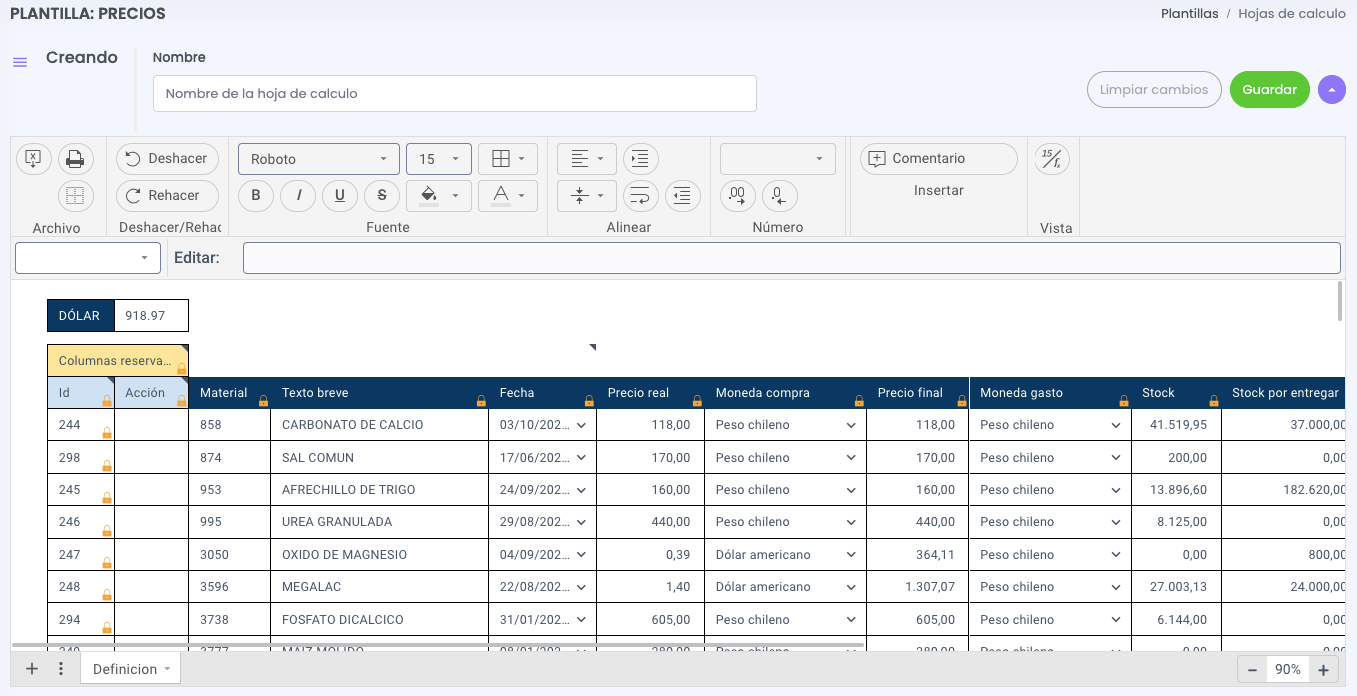Click the grid layout icon under Archivo
The width and height of the screenshot is (1357, 696).
tap(75, 195)
